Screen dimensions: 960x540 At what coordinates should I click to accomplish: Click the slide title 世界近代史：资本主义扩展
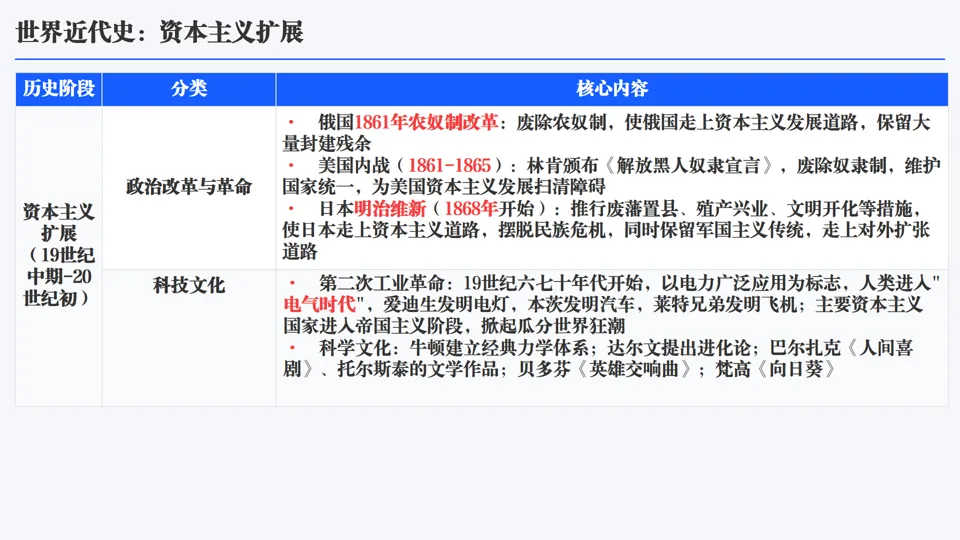(159, 32)
